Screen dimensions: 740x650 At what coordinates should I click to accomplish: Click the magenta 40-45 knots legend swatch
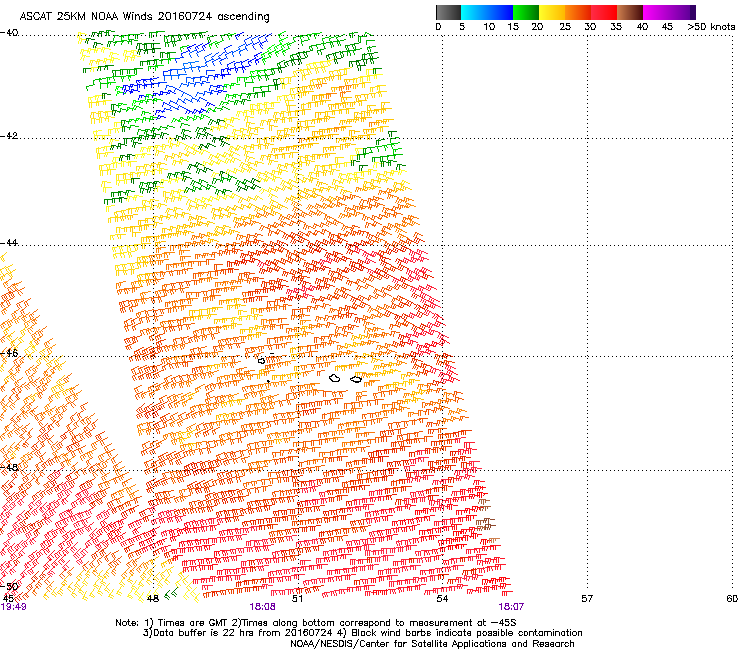point(656,12)
